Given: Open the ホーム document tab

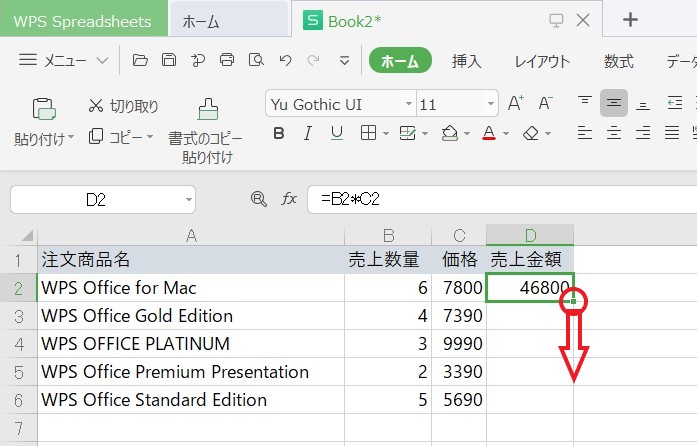Looking at the screenshot, I should click(228, 19).
